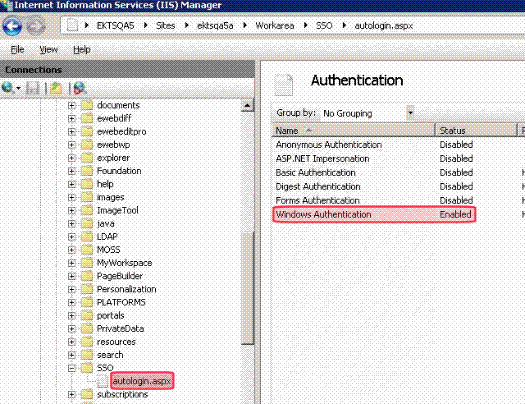The height and width of the screenshot is (404, 525).
Task: Select the MOSS folder icon
Action: (x=87, y=250)
